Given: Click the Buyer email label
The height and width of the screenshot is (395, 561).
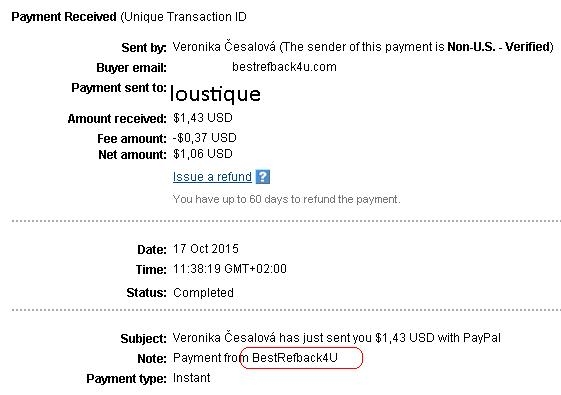Looking at the screenshot, I should click(131, 68).
